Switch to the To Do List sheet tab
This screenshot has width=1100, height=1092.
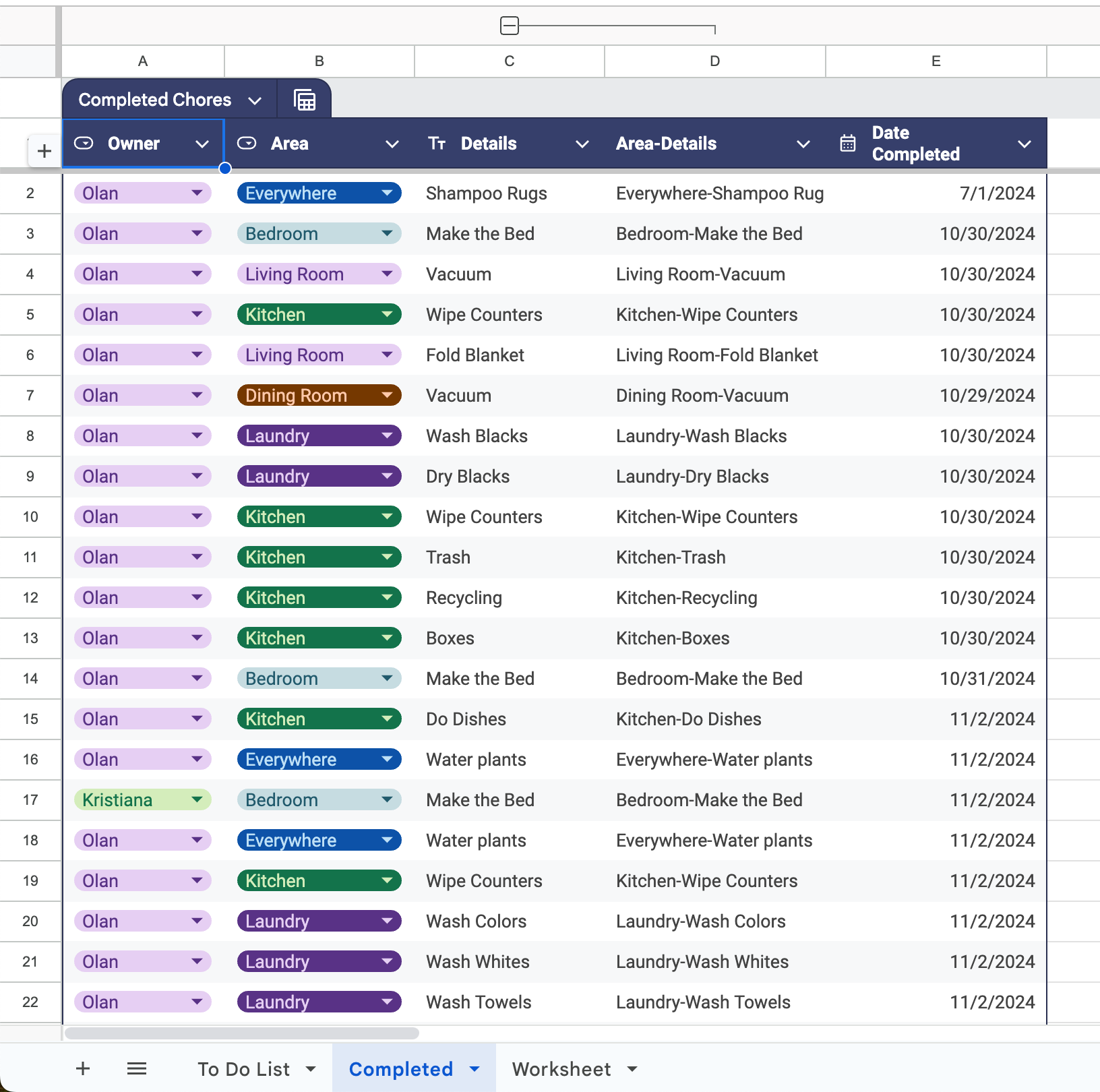tap(243, 1069)
